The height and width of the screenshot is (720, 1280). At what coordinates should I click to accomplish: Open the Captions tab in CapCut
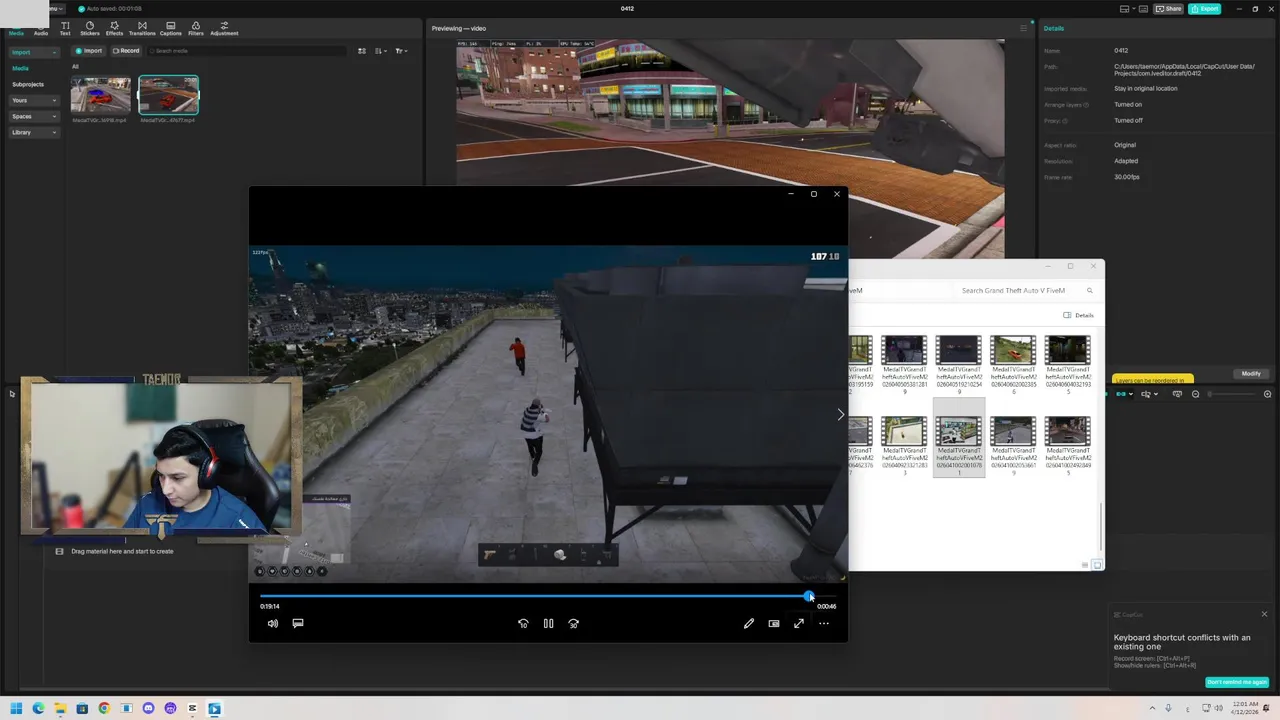171,29
